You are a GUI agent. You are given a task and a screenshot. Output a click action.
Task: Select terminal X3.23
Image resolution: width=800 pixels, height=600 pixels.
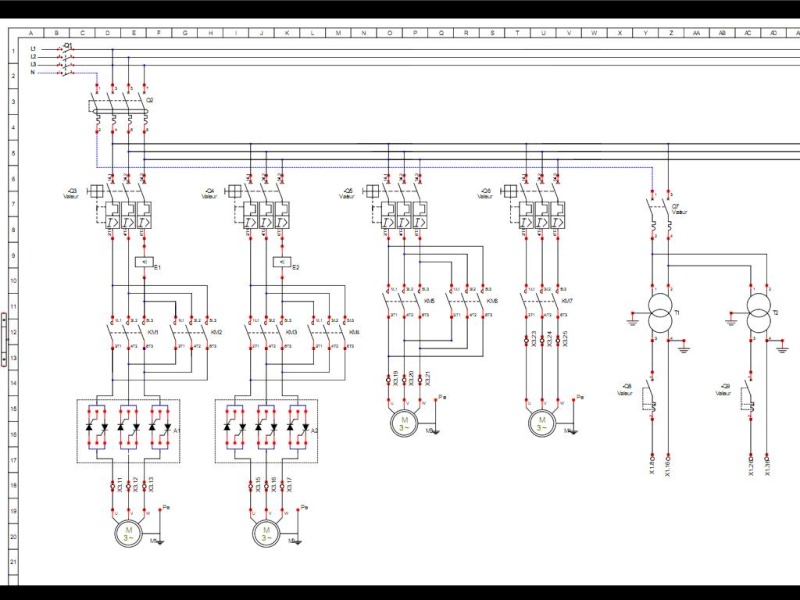(x=529, y=339)
